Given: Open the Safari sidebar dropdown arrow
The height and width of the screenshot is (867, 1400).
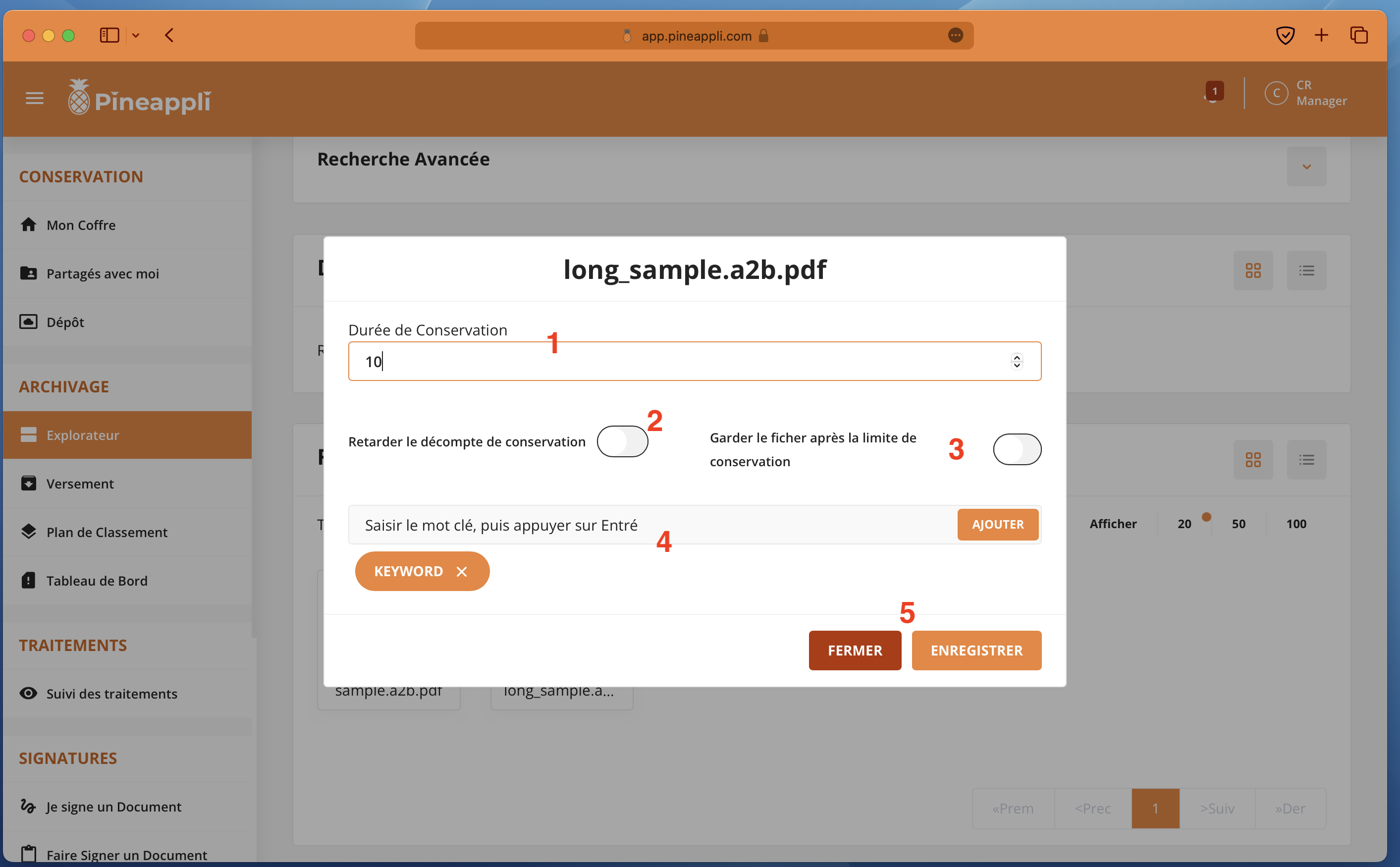Looking at the screenshot, I should click(136, 36).
